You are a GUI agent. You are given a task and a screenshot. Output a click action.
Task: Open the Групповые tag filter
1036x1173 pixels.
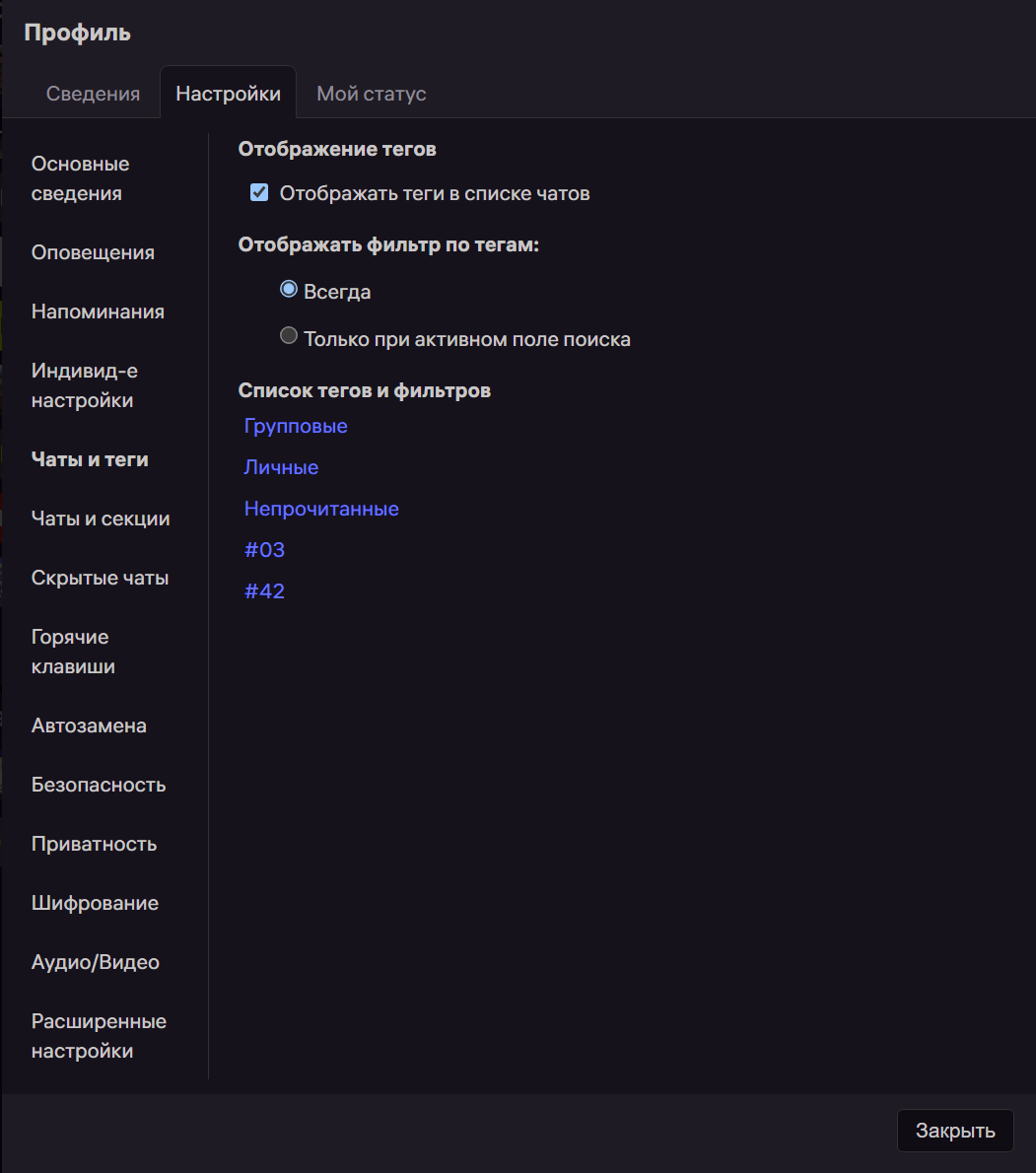click(x=295, y=425)
